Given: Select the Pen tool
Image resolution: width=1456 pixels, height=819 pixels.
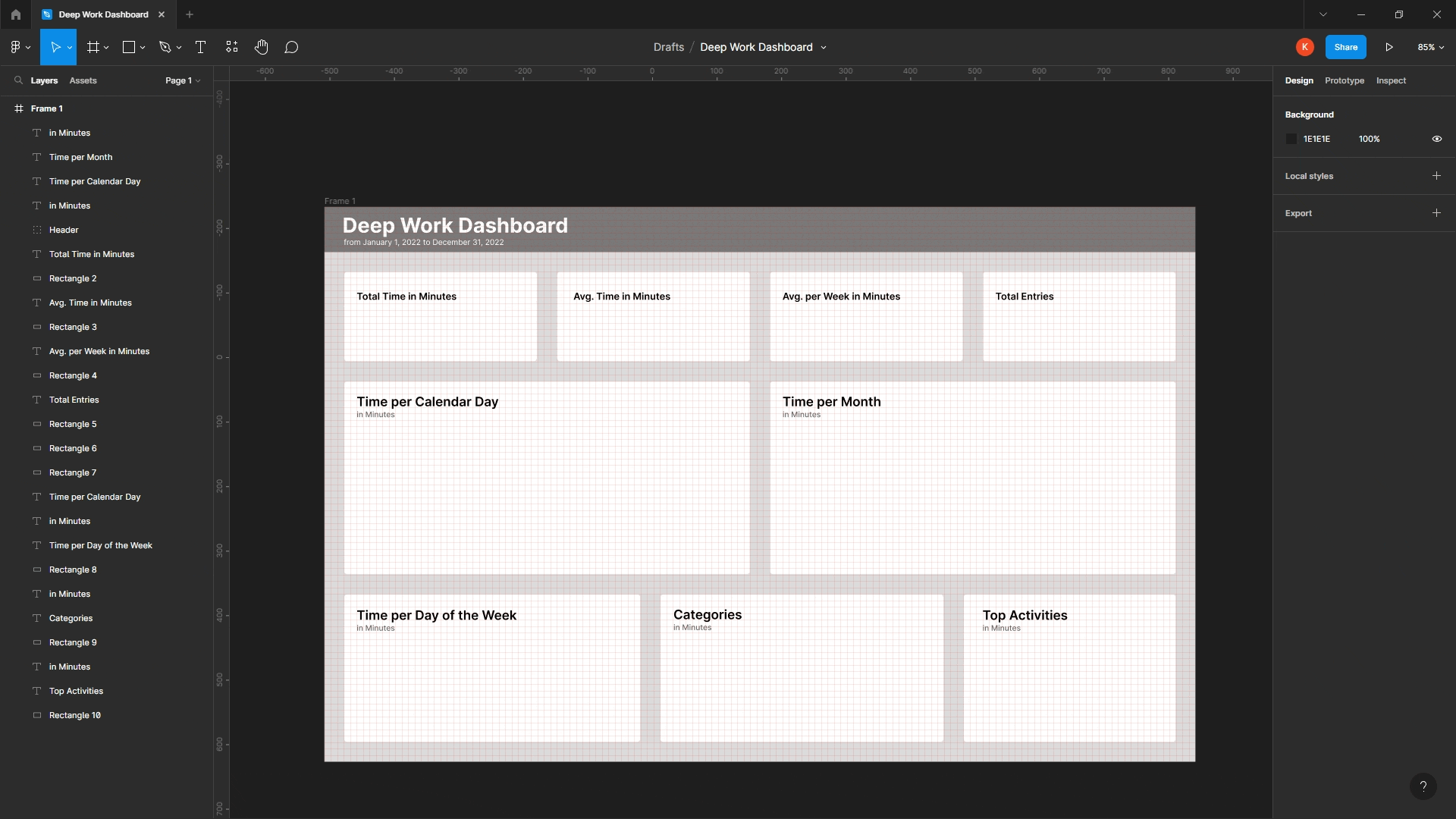Looking at the screenshot, I should click(x=165, y=47).
